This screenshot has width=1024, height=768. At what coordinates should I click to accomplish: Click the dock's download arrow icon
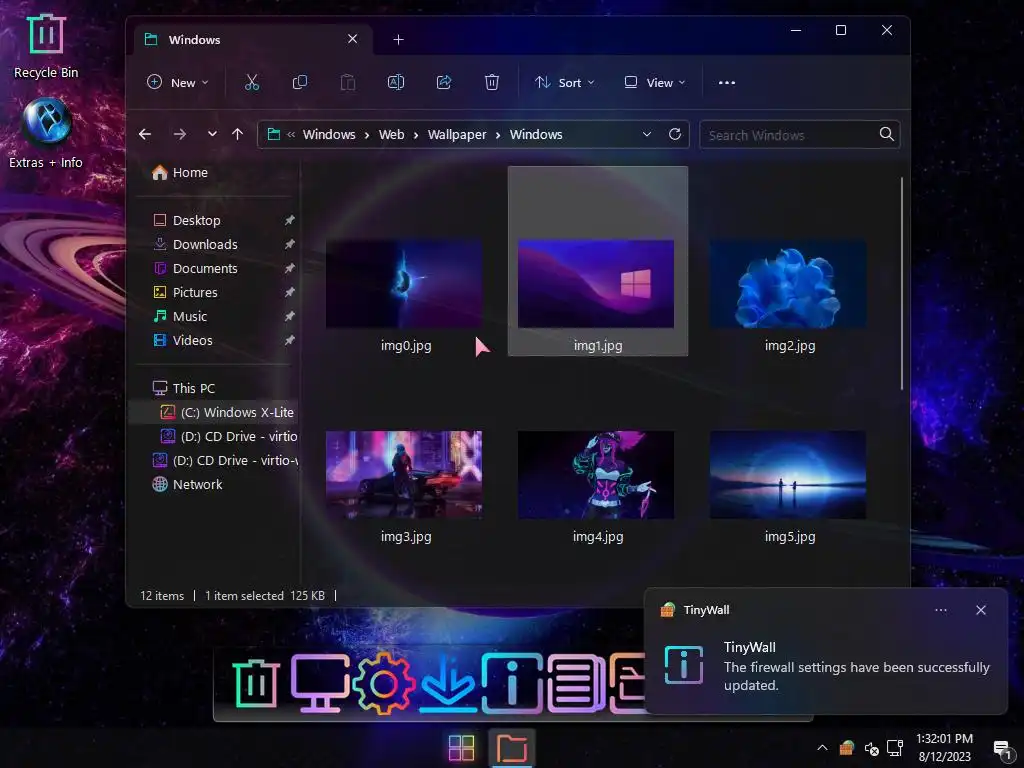[x=447, y=684]
